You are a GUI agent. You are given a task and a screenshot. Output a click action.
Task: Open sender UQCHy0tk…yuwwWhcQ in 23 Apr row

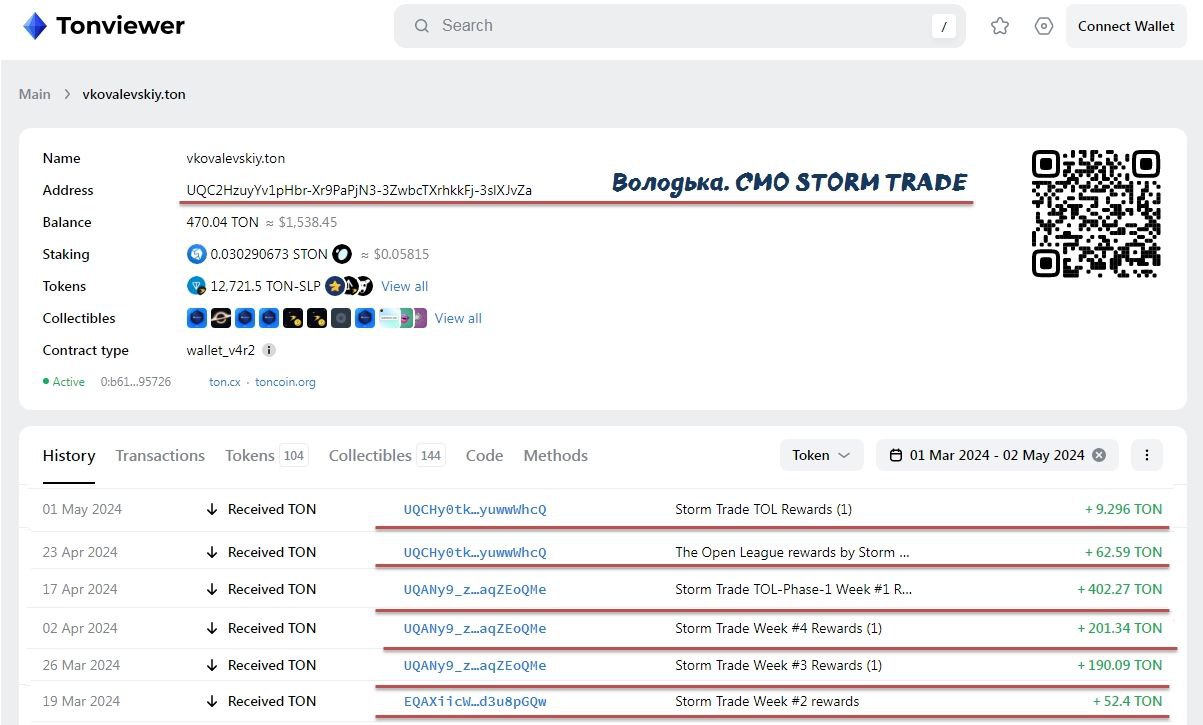tap(475, 552)
